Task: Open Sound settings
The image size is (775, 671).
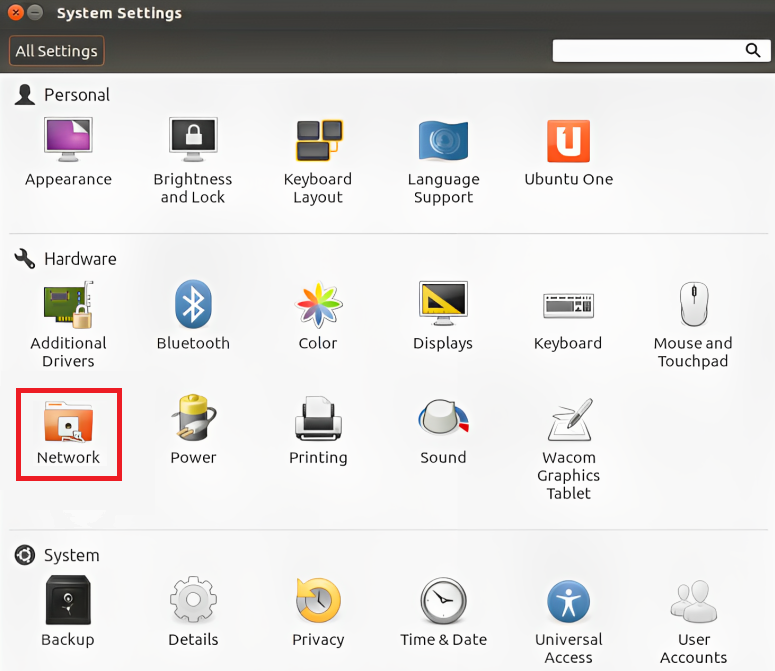Action: (x=443, y=430)
